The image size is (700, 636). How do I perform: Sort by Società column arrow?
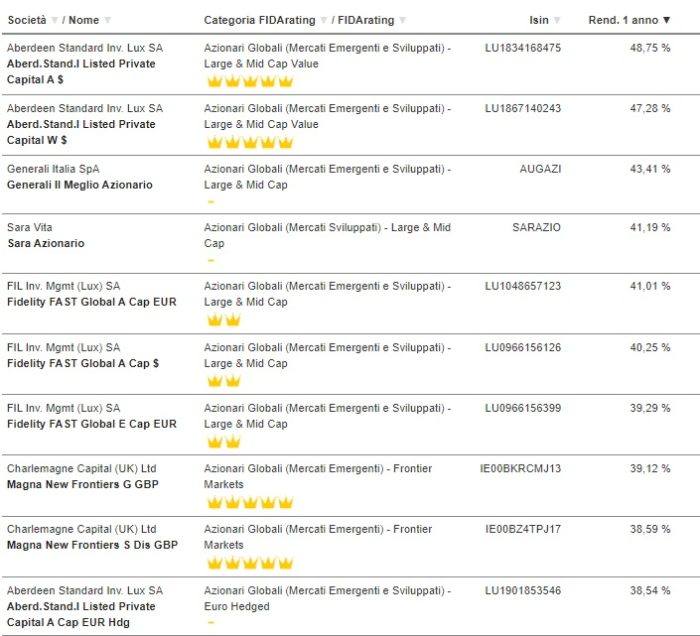coord(54,20)
